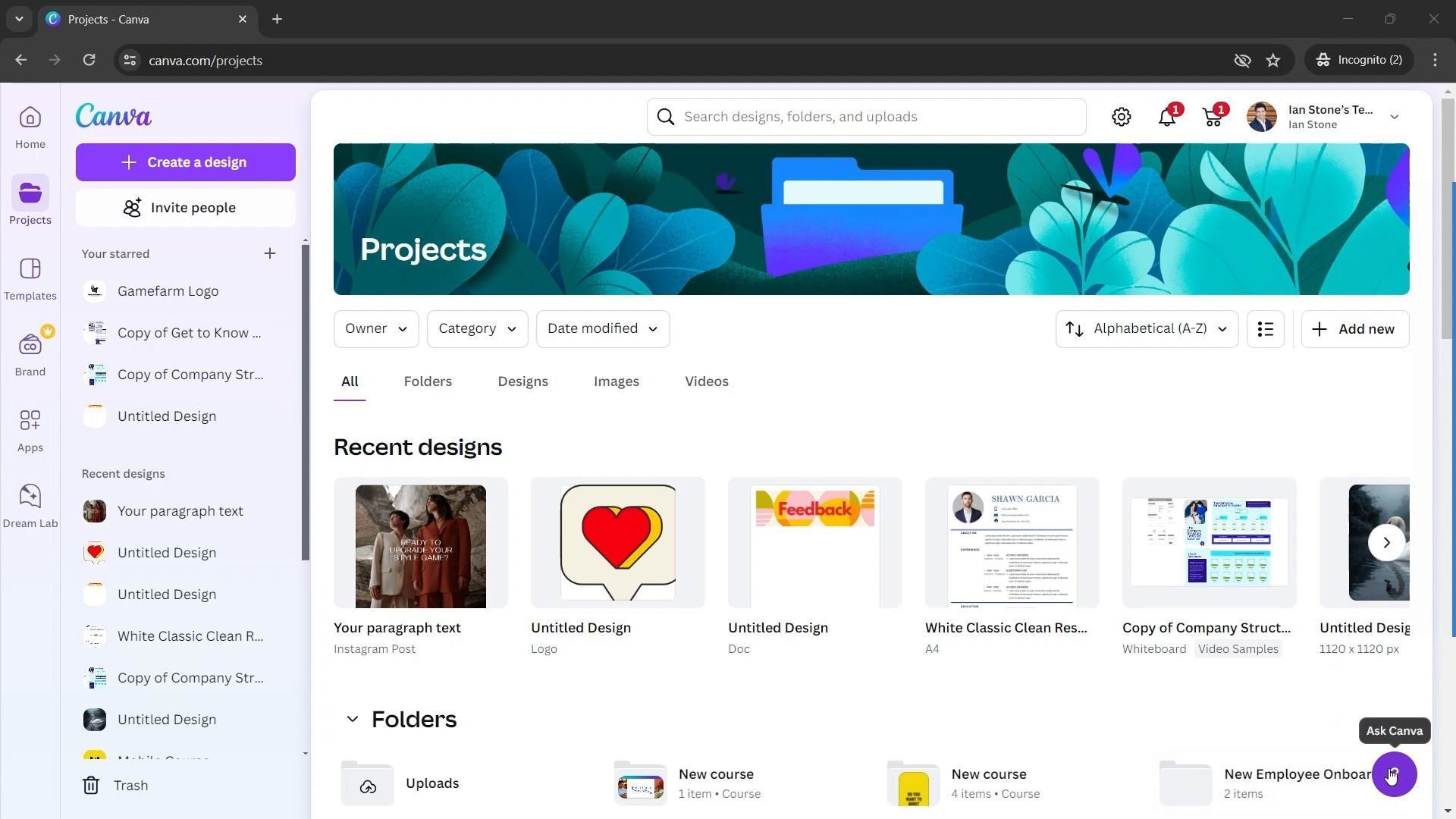Open the shopping cart icon
Screen dimensions: 1456x819
[1213, 117]
